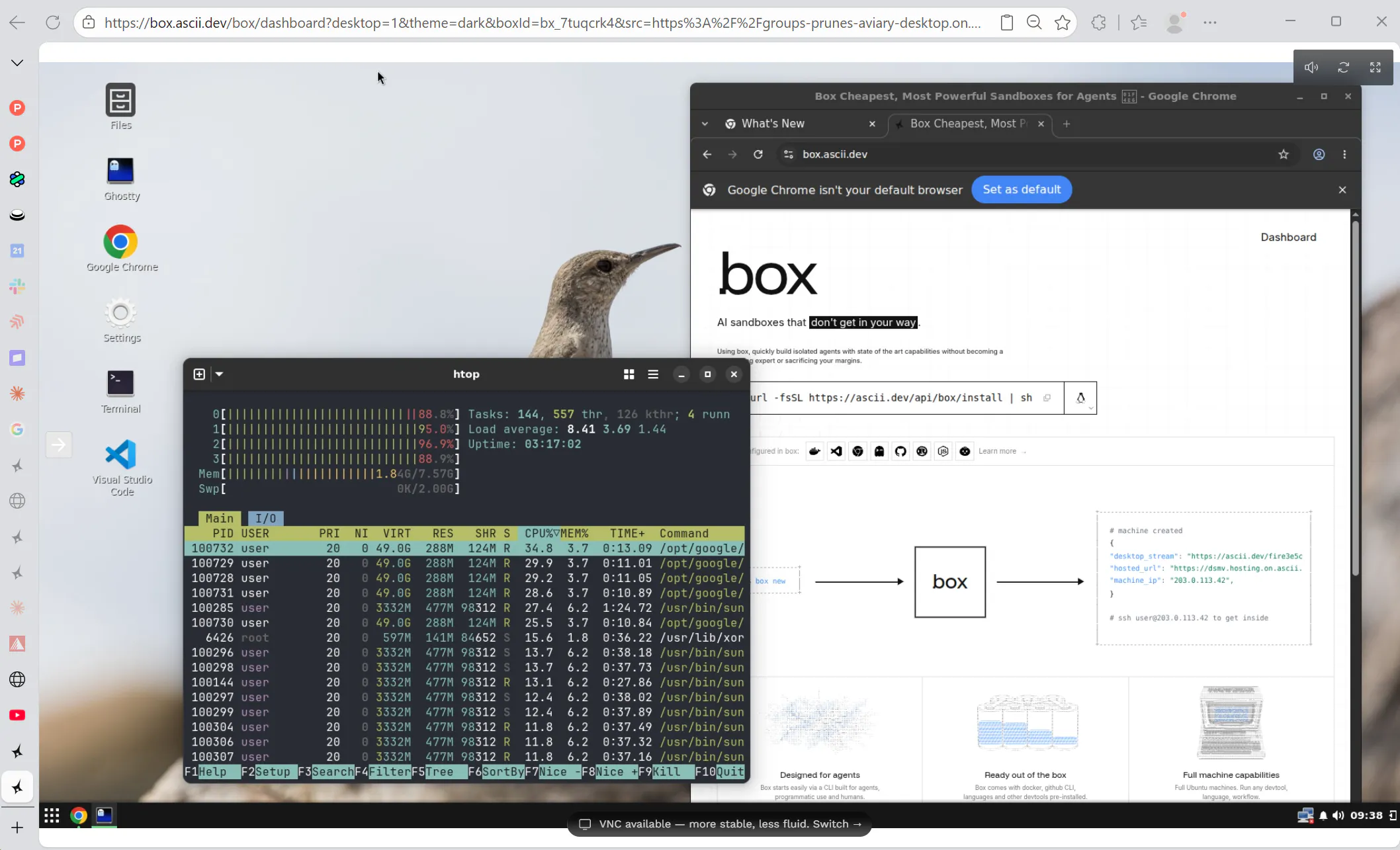Click inner Chrome address bar box.ascii.dev
1400x850 pixels.
pyautogui.click(x=834, y=154)
